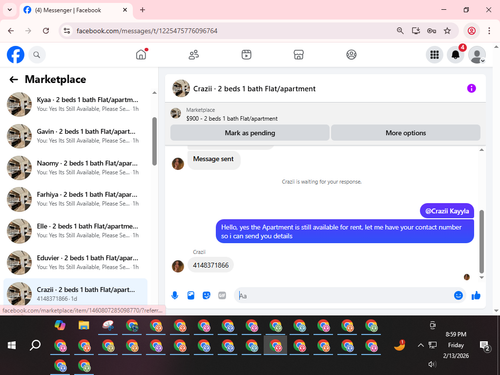The width and height of the screenshot is (500, 375).
Task: Open Gavin's conversation
Action: click(75, 136)
